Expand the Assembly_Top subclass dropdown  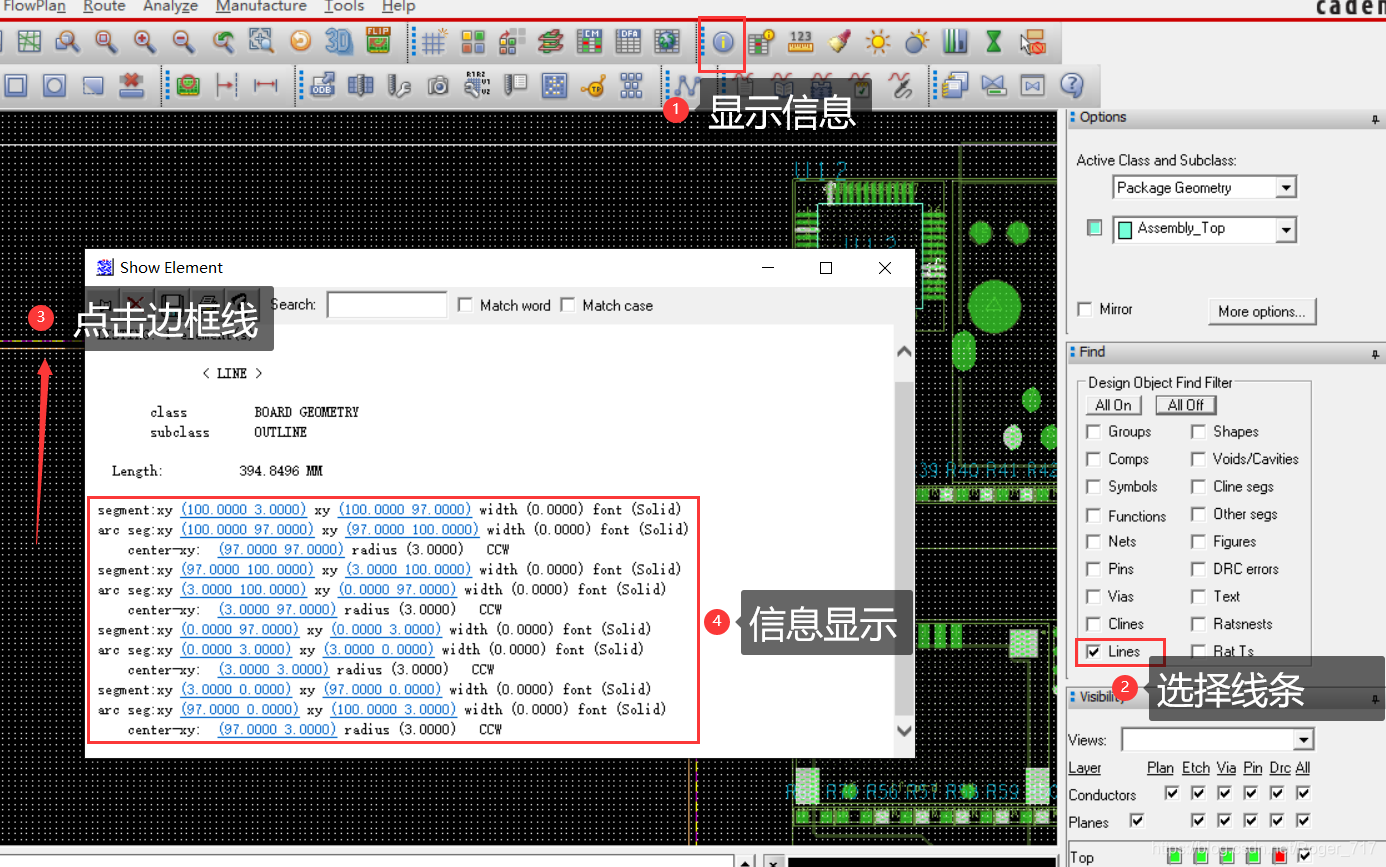pyautogui.click(x=1286, y=229)
